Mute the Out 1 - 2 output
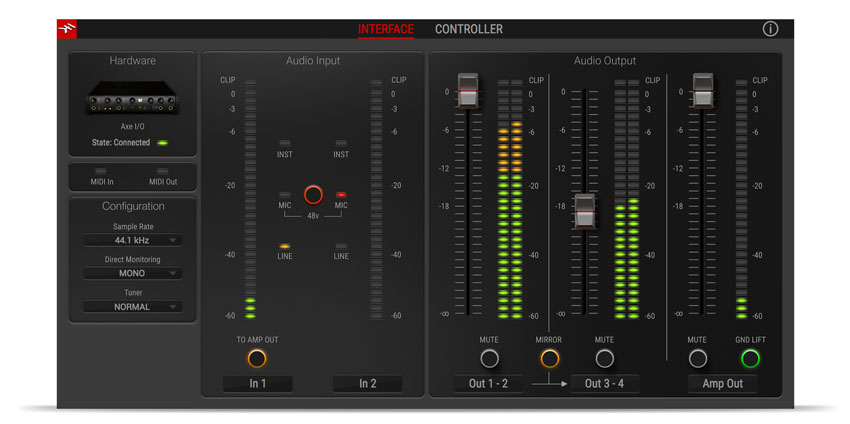Screen dimensions: 850x424 [x=489, y=358]
